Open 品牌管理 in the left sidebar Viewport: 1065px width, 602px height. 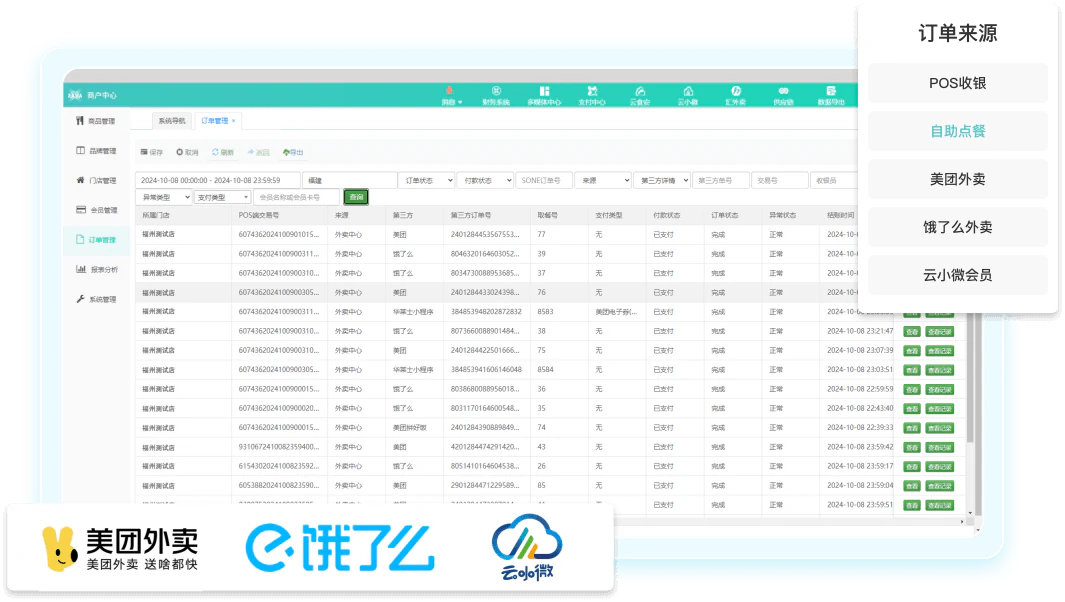tap(96, 151)
